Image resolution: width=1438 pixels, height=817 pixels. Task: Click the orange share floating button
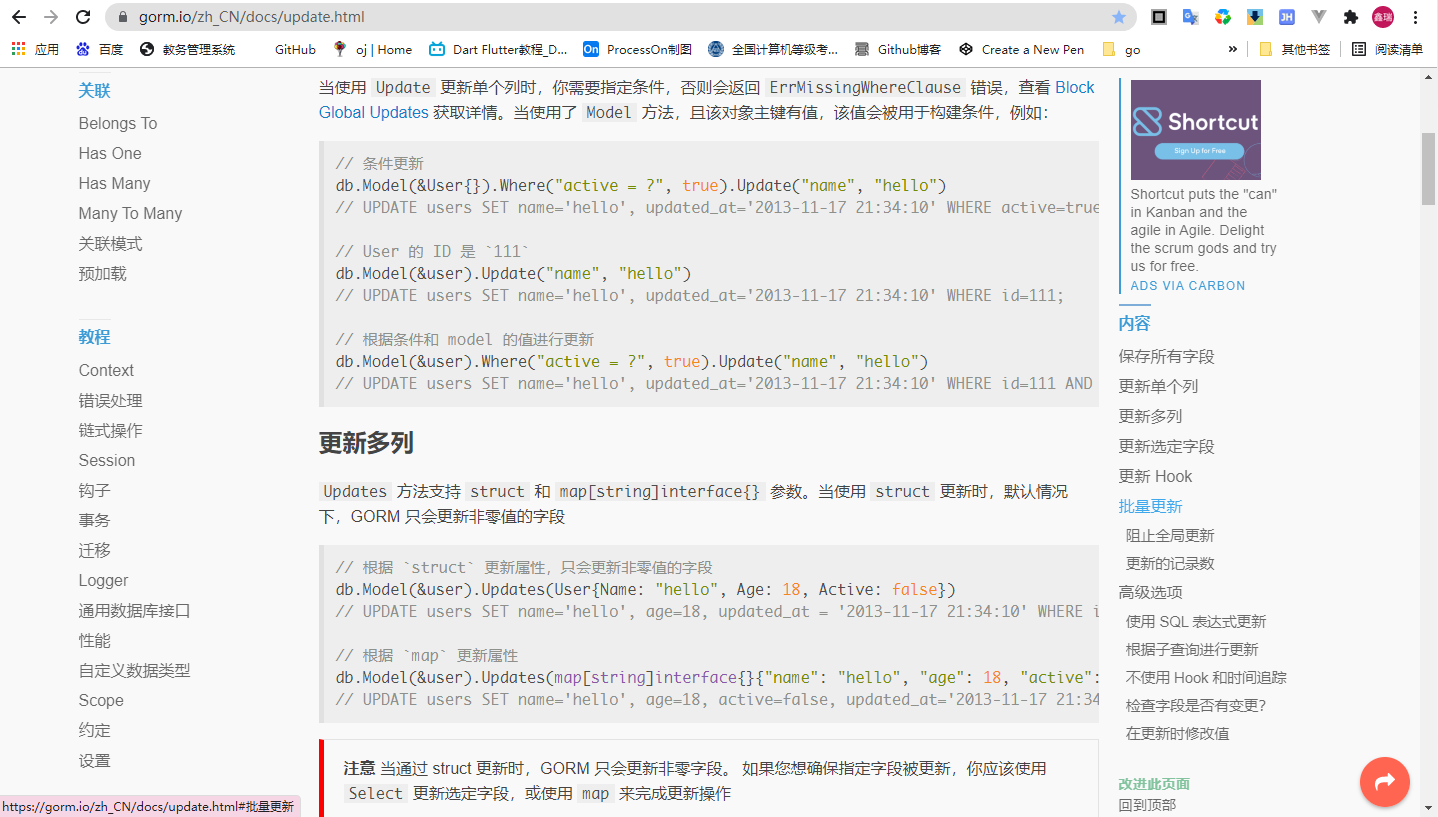coord(1385,782)
